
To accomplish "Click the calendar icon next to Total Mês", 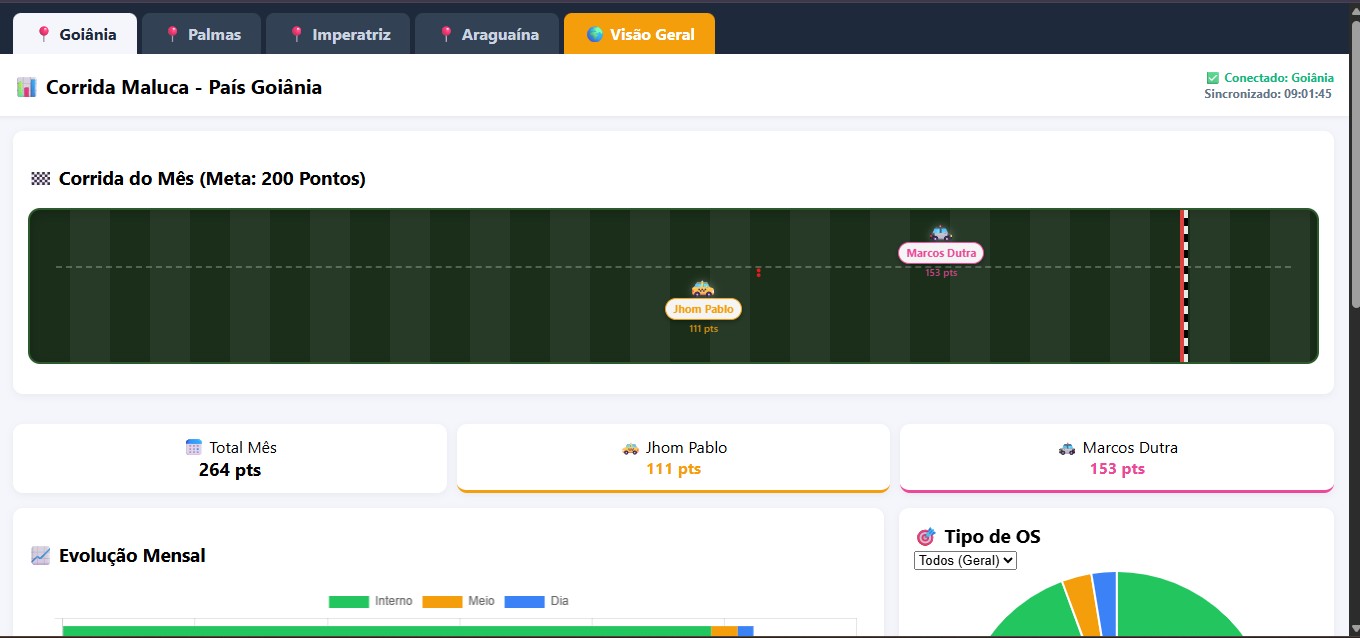I will (x=194, y=448).
